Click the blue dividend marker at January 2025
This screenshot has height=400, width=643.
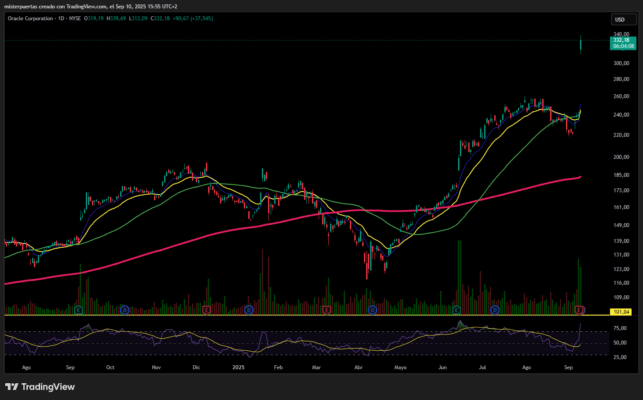click(249, 310)
